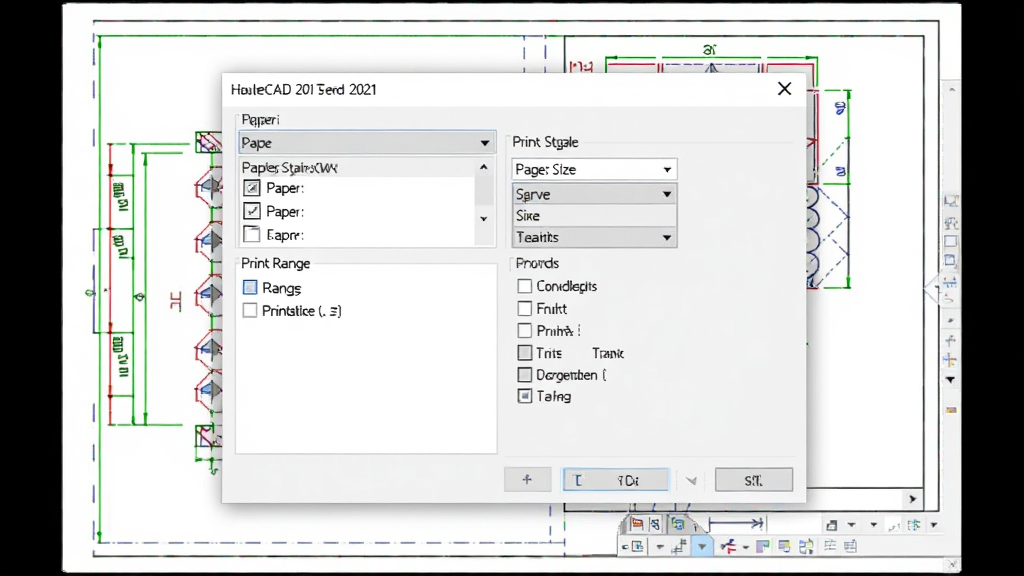
Task: Click the blue-outlined button left of SfL
Action: pos(616,480)
